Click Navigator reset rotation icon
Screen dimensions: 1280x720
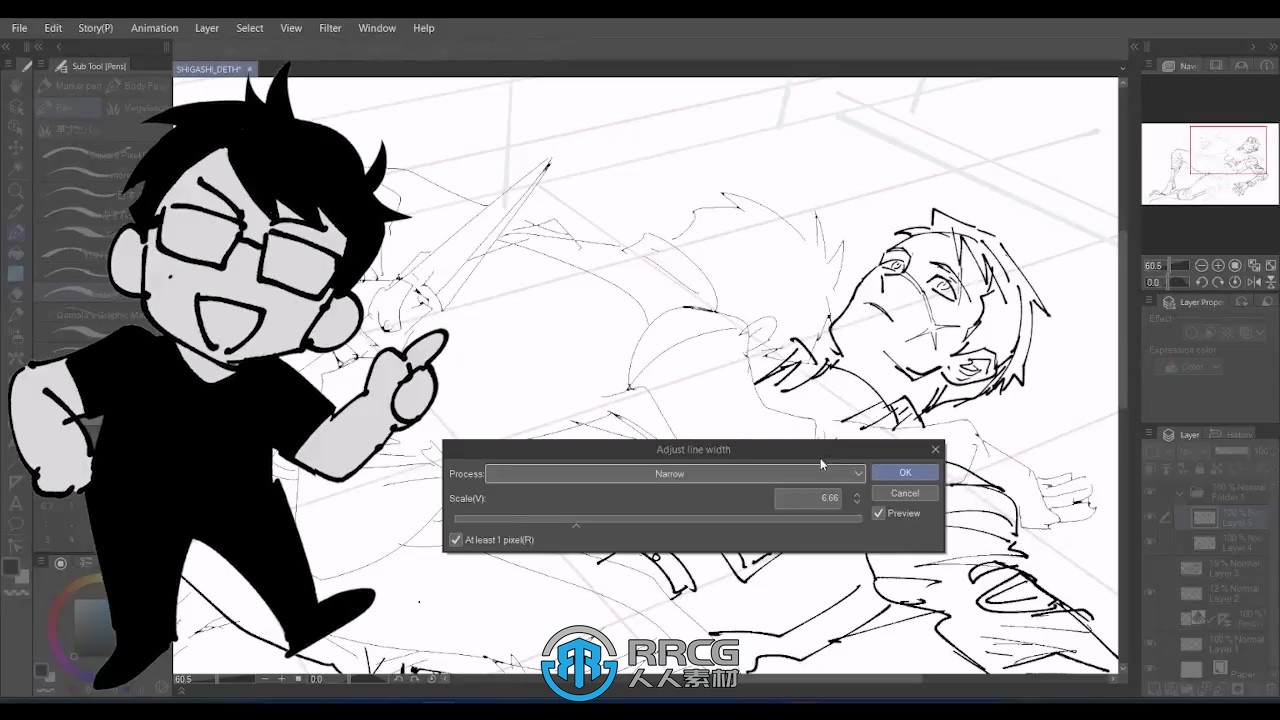1235,282
